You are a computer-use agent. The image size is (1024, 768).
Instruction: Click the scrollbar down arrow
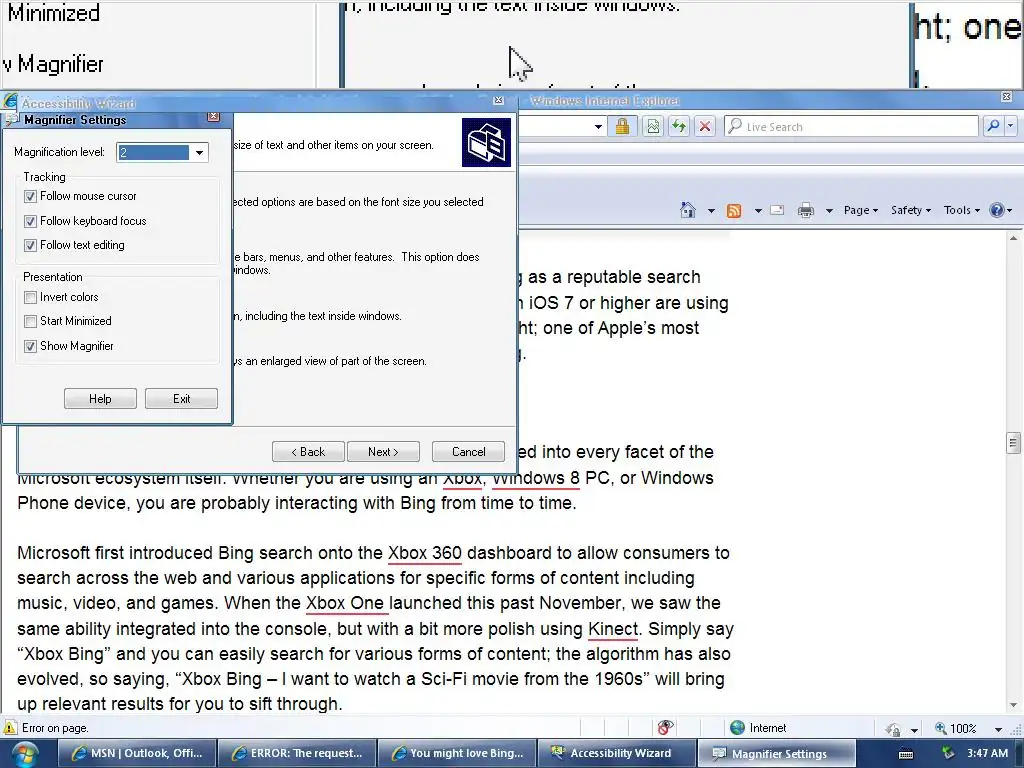1013,705
